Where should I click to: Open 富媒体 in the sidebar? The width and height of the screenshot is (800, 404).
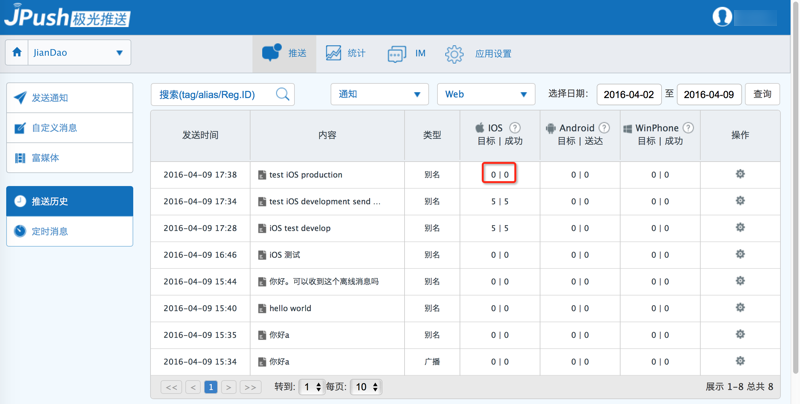tap(69, 158)
